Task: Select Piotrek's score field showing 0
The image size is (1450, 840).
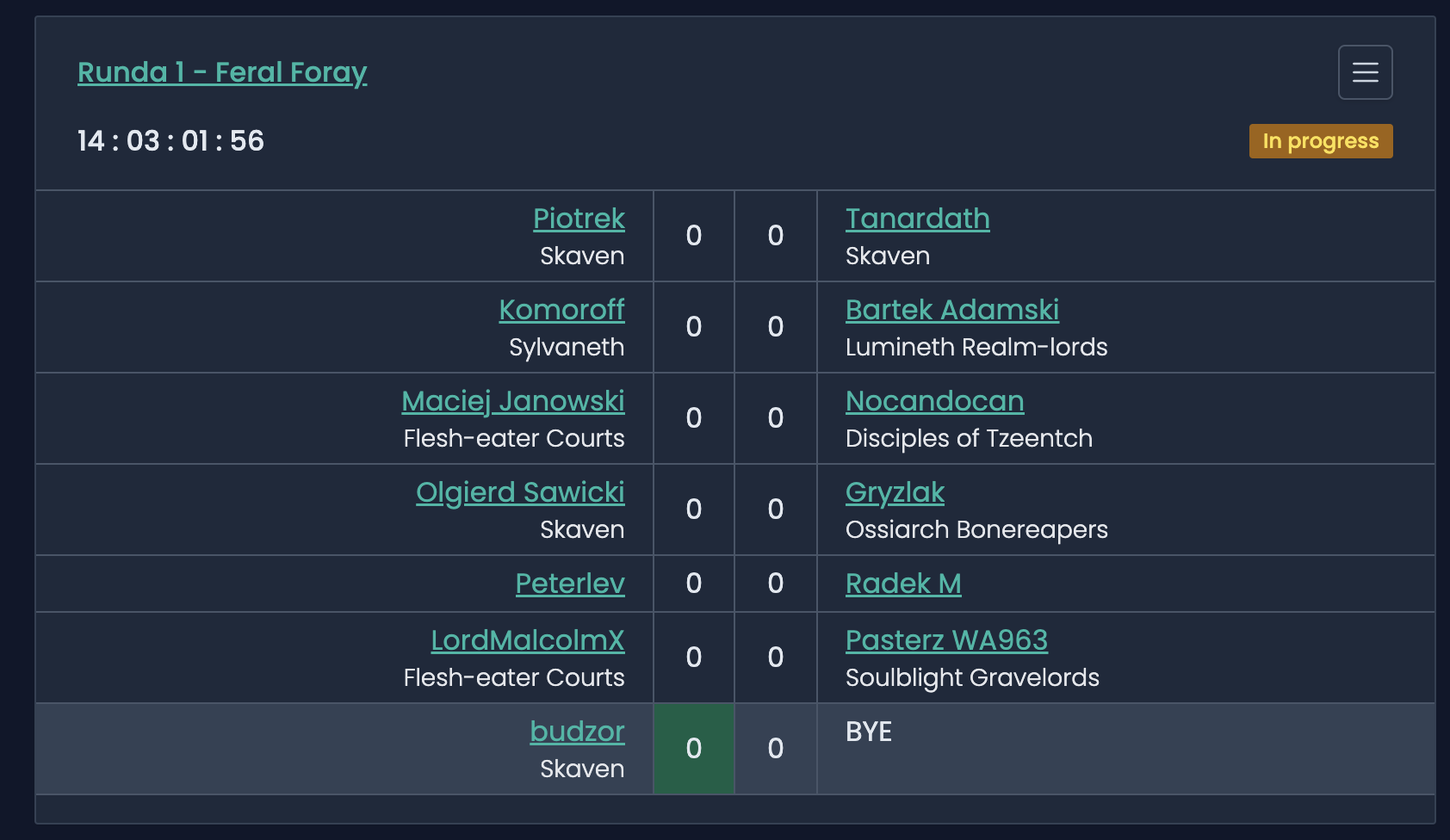Action: tap(693, 236)
